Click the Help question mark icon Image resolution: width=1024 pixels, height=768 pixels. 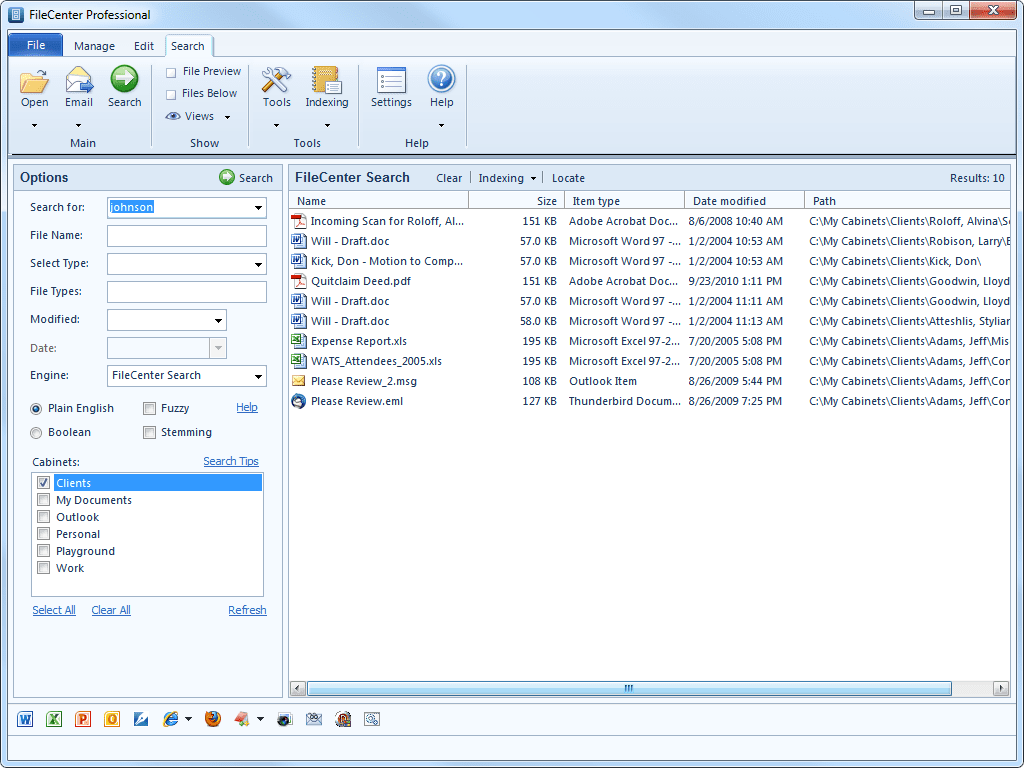(x=441, y=80)
